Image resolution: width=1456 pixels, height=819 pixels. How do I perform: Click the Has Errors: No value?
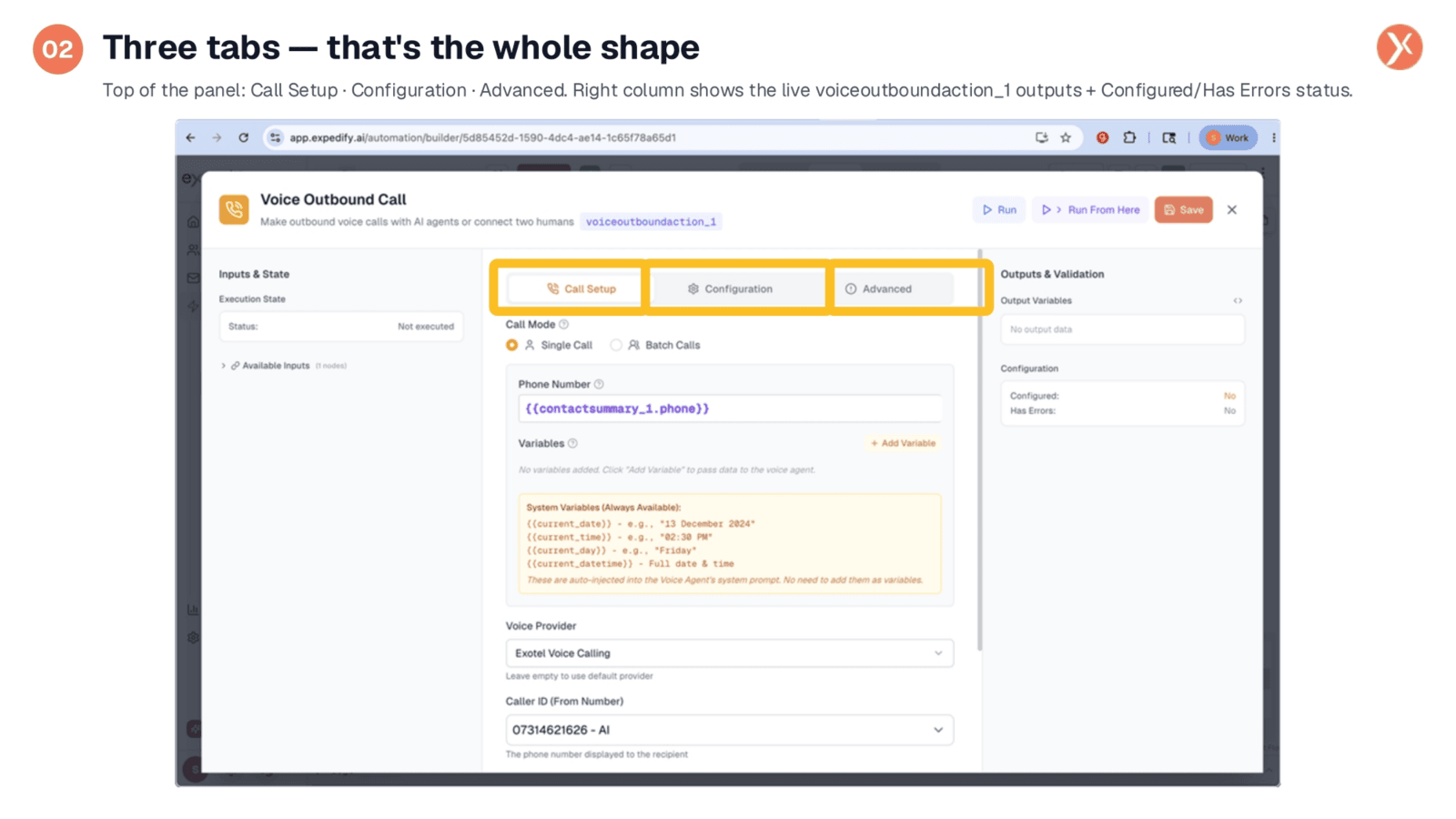pos(1229,410)
